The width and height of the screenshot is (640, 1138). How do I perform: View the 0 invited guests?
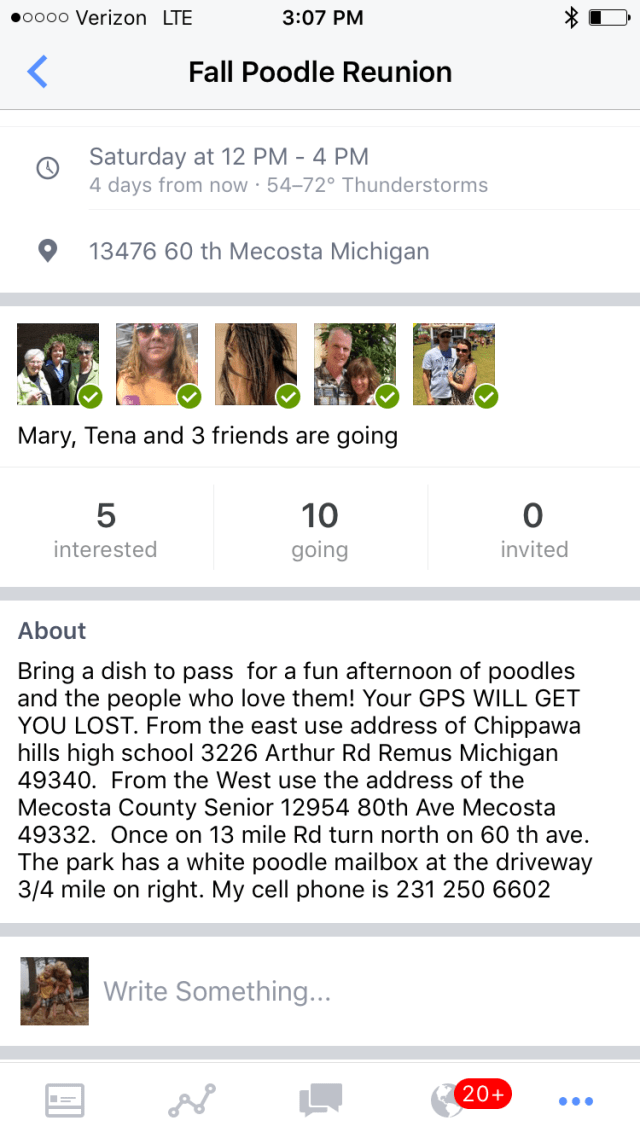click(x=533, y=529)
